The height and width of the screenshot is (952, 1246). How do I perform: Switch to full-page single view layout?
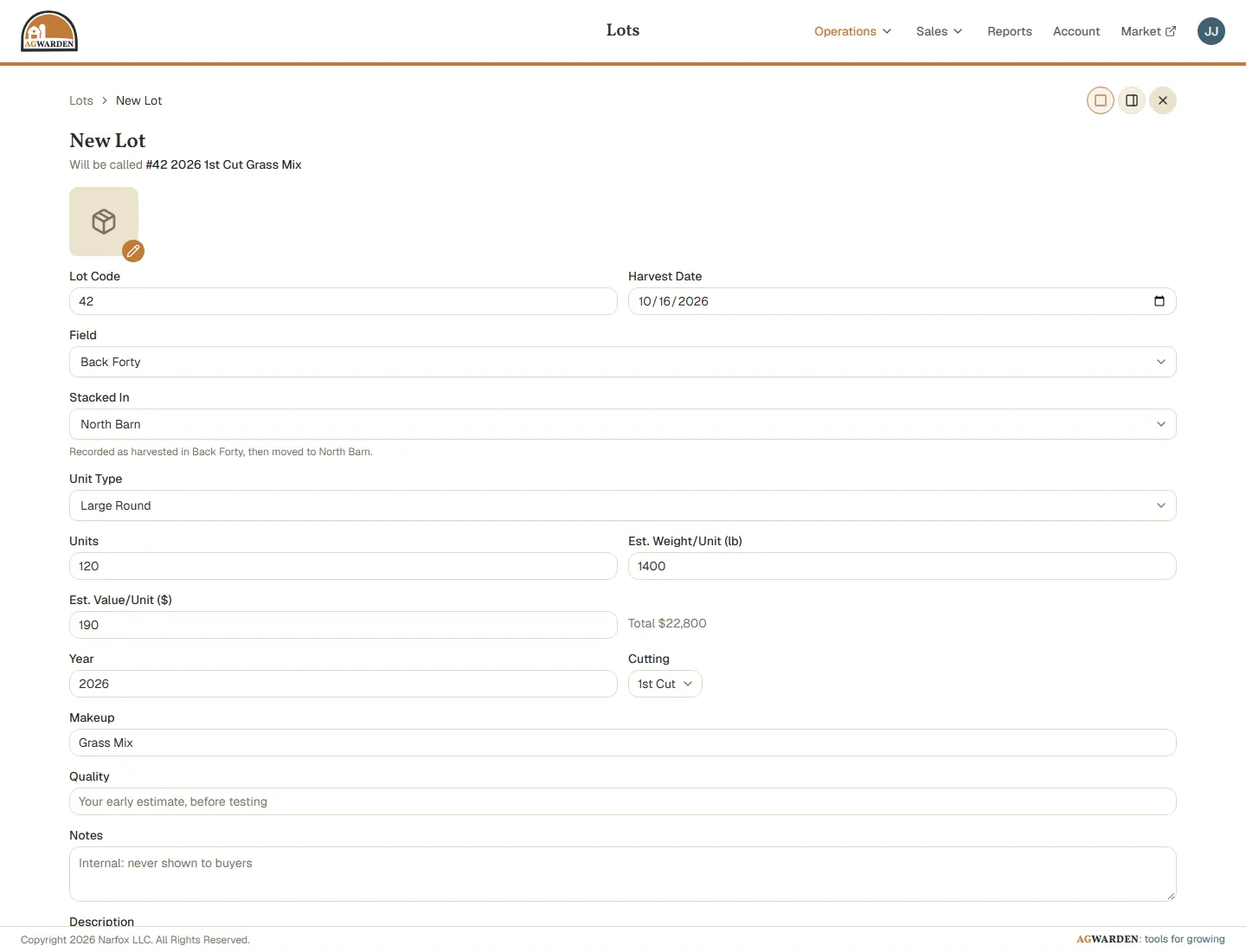pos(1101,100)
